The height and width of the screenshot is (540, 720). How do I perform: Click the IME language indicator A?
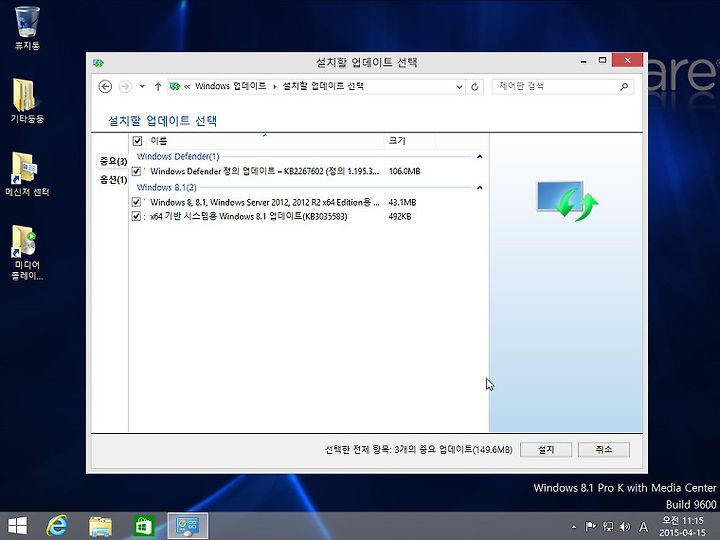point(643,527)
